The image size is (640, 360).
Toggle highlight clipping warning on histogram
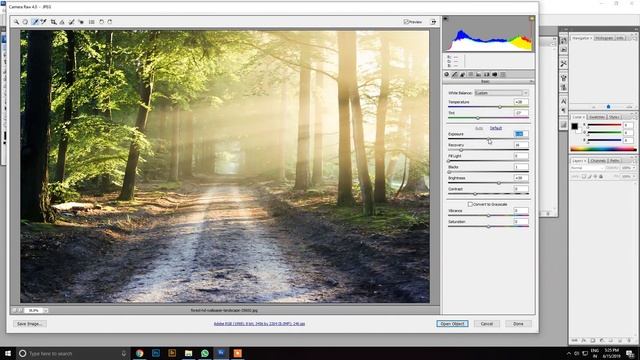(531, 19)
